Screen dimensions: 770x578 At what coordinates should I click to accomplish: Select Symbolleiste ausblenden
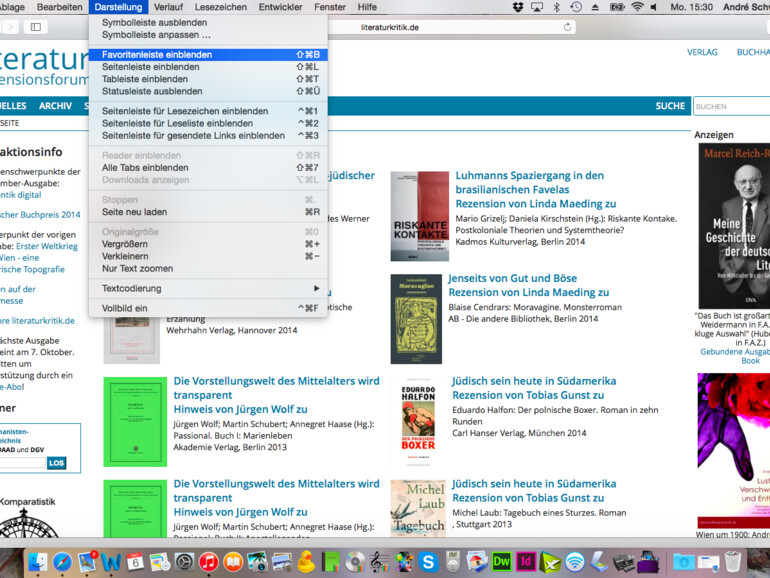pos(208,23)
